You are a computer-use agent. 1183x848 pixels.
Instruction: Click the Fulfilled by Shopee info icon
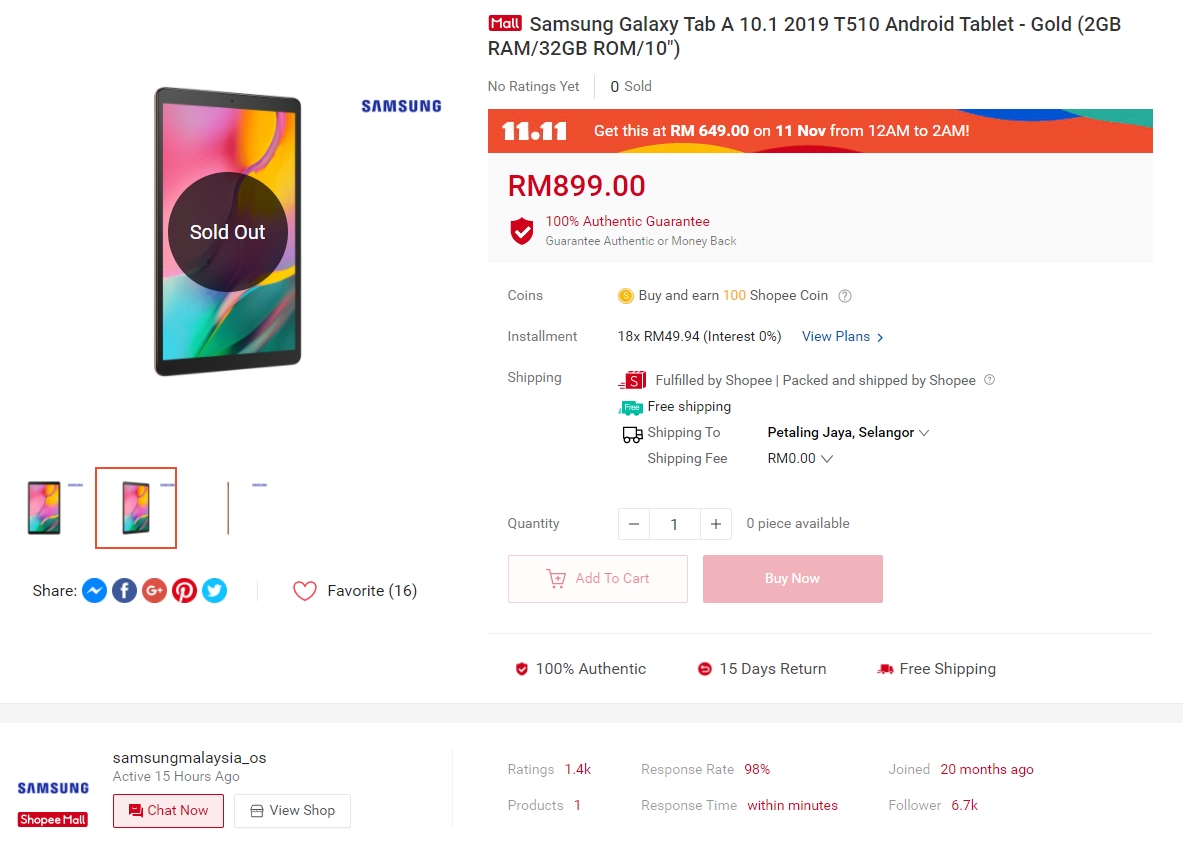pyautogui.click(x=990, y=380)
